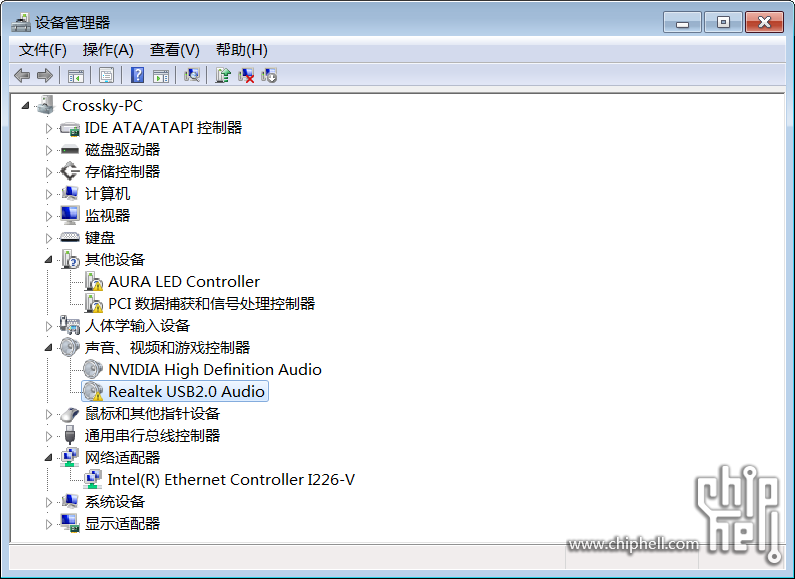Toggle the console tree pane icon
The image size is (795, 579).
76,76
